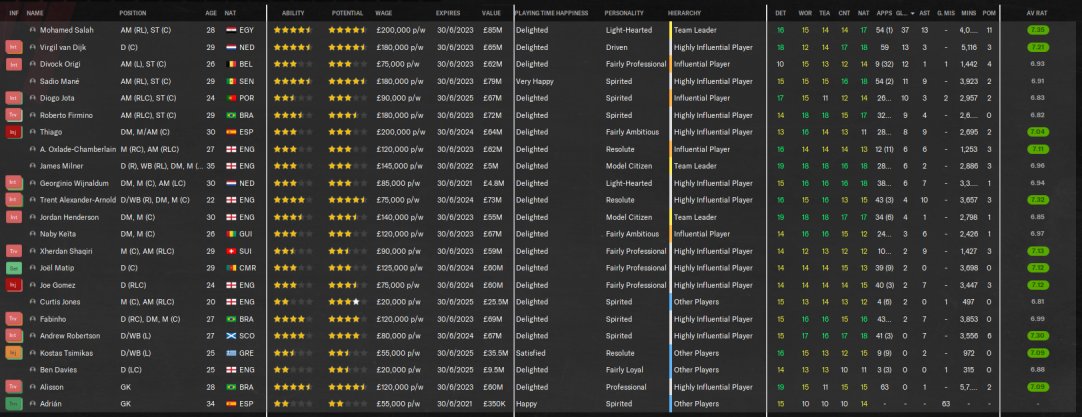Sort players by the AGE column header
1082x417 pixels.
[x=210, y=13]
